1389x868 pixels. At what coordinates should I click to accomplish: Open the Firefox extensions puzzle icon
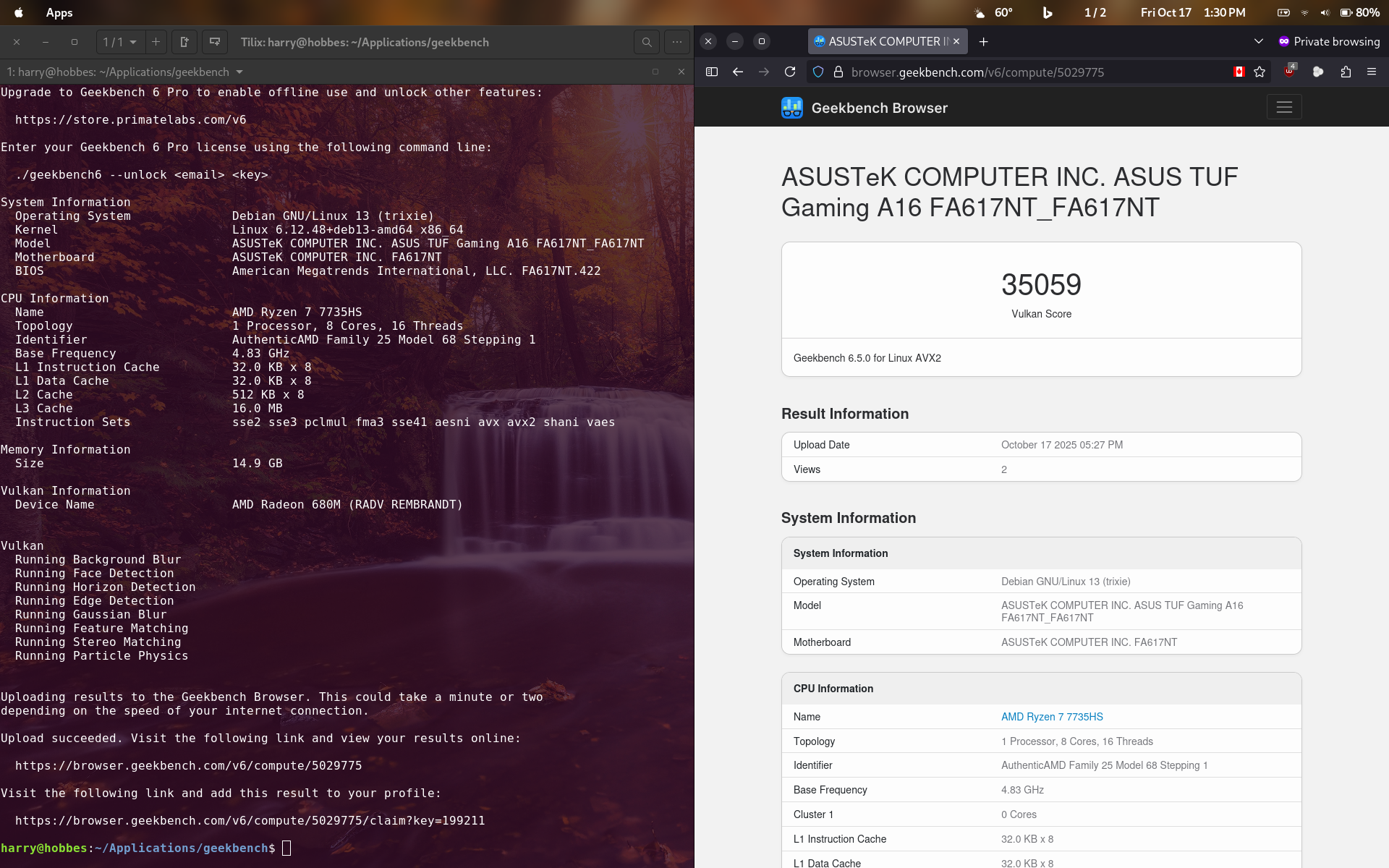tap(1346, 72)
